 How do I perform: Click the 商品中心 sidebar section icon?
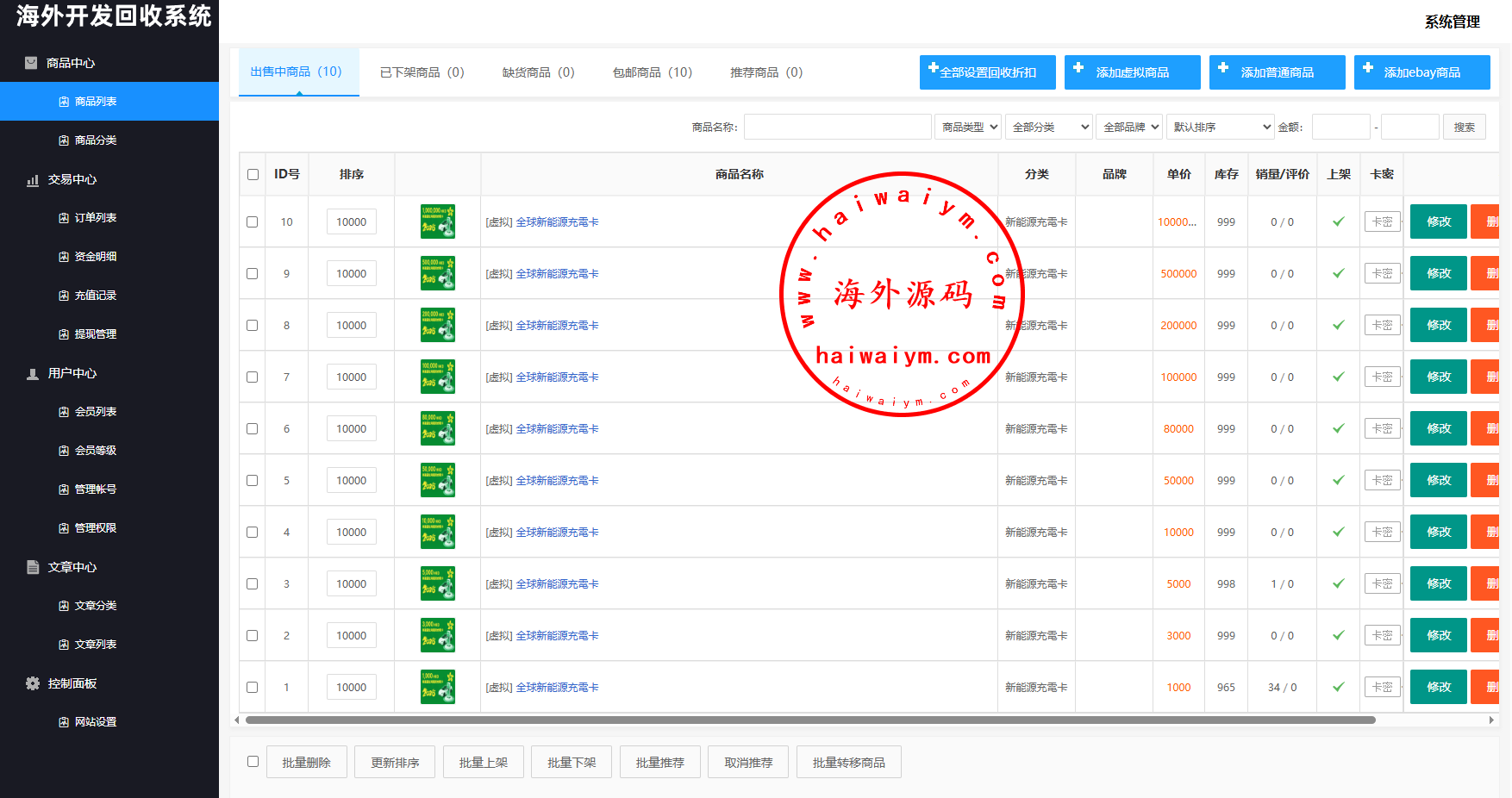pos(31,63)
